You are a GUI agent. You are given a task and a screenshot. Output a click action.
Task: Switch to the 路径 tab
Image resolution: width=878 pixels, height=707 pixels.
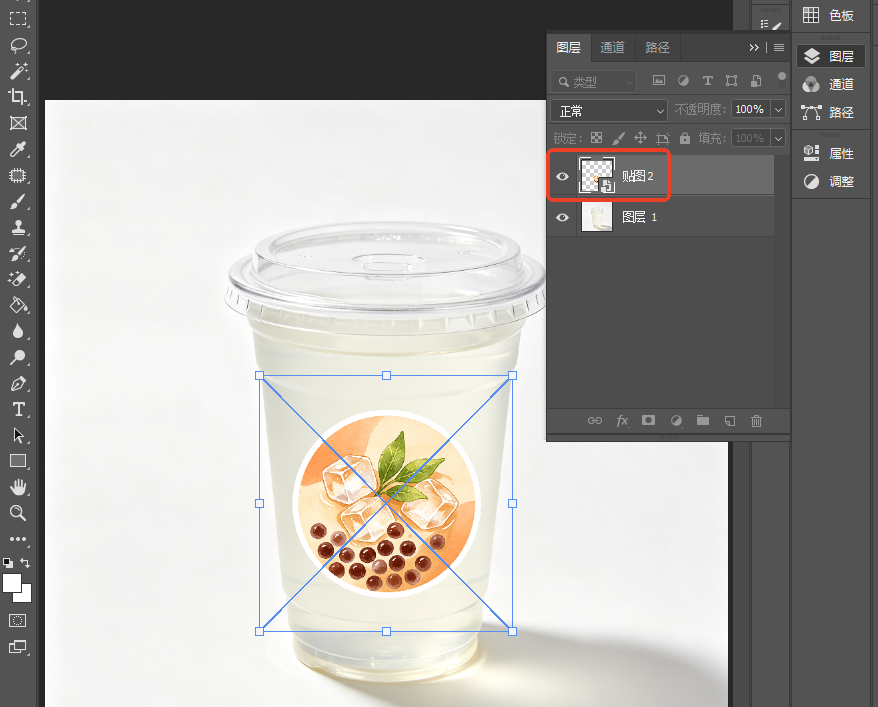(657, 48)
